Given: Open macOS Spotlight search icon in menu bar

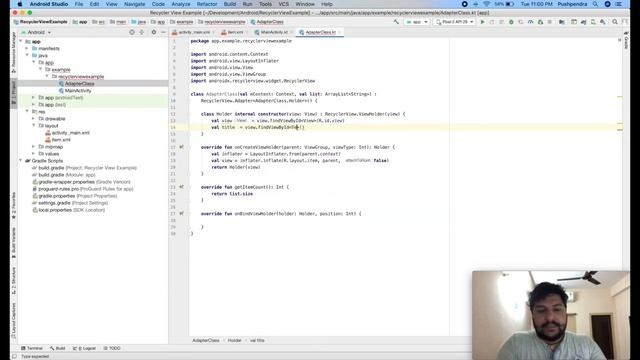Looking at the screenshot, I should pos(596,4).
